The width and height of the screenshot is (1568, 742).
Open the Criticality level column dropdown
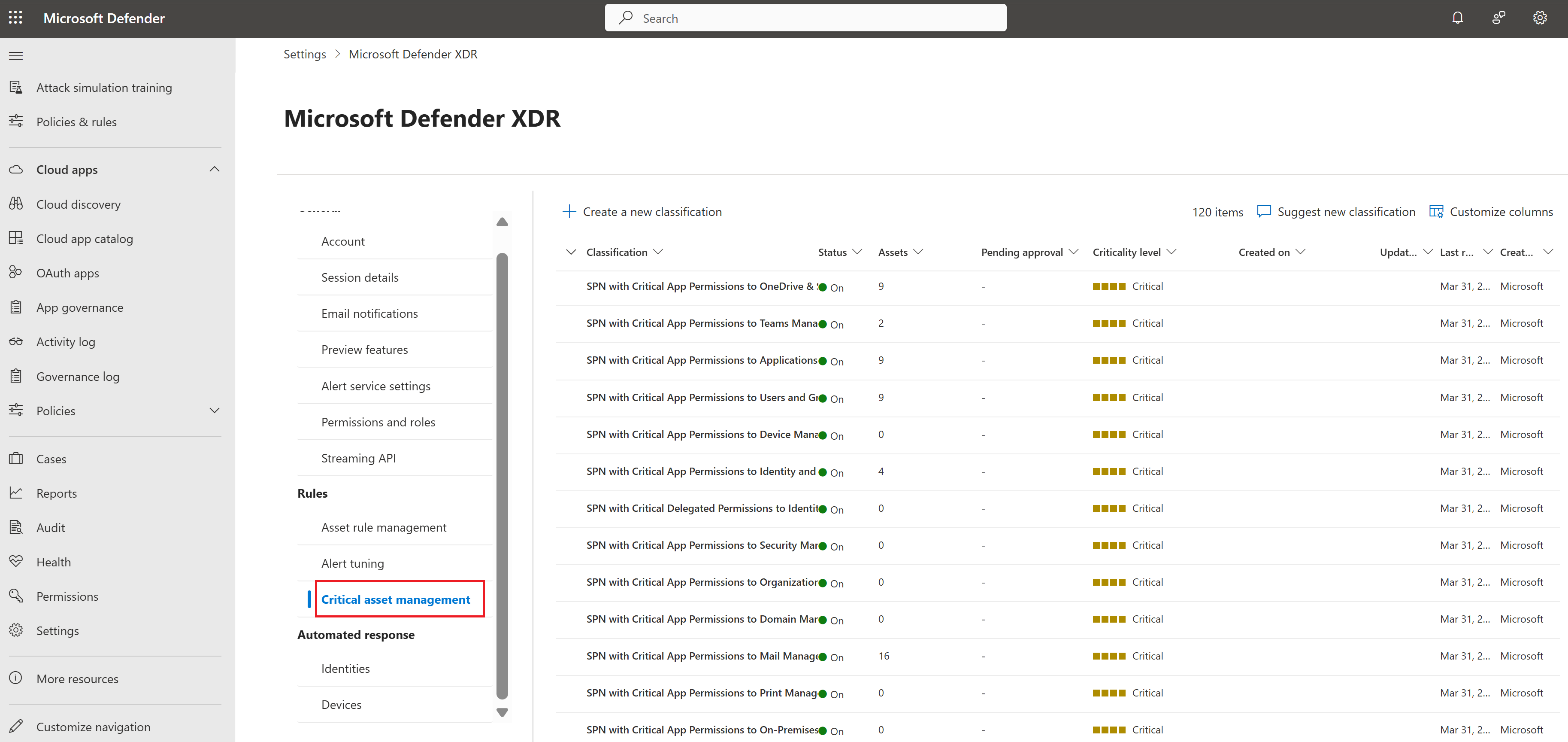(x=1172, y=252)
